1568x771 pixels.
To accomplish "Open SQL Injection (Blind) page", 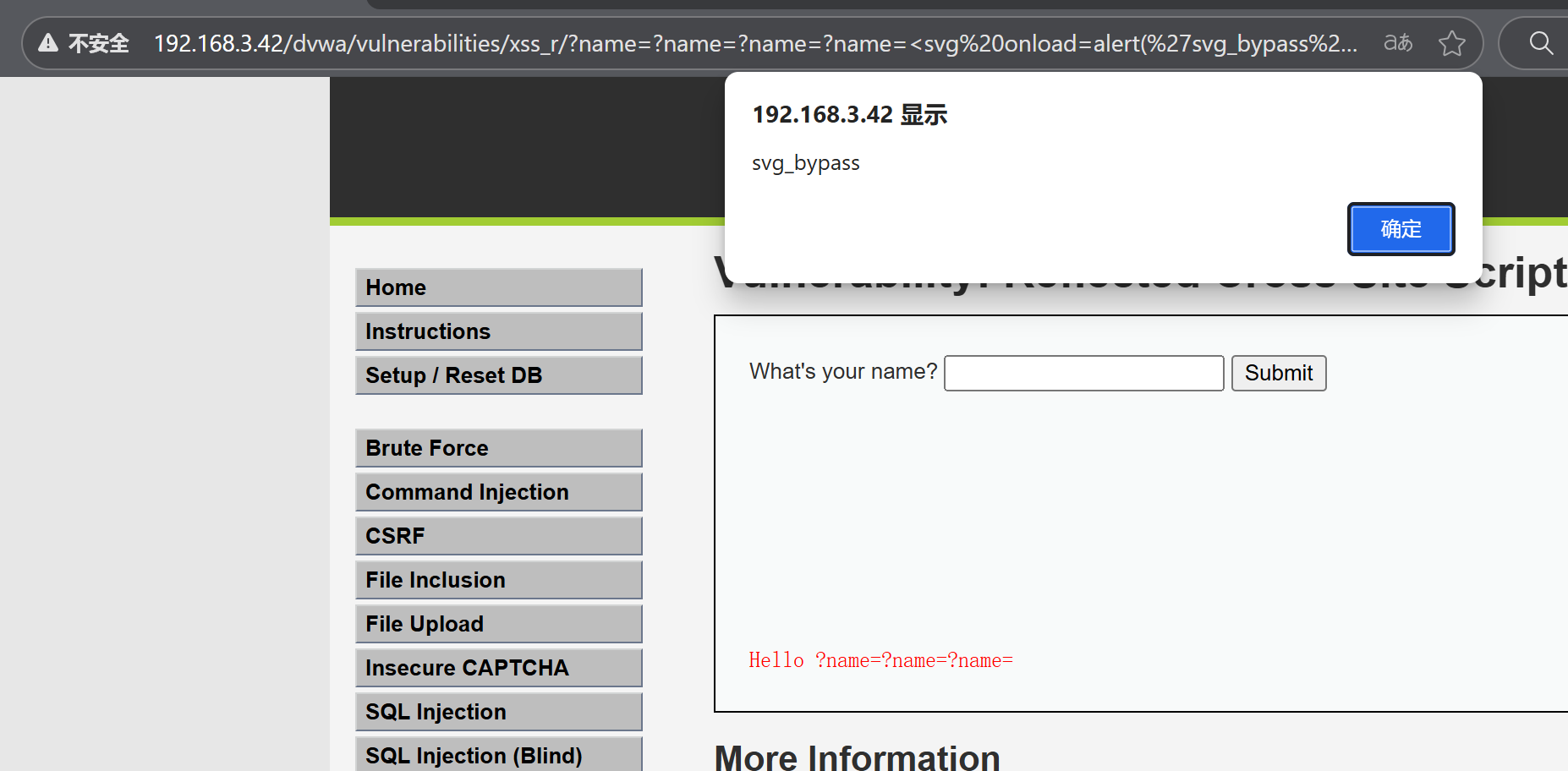I will [499, 755].
